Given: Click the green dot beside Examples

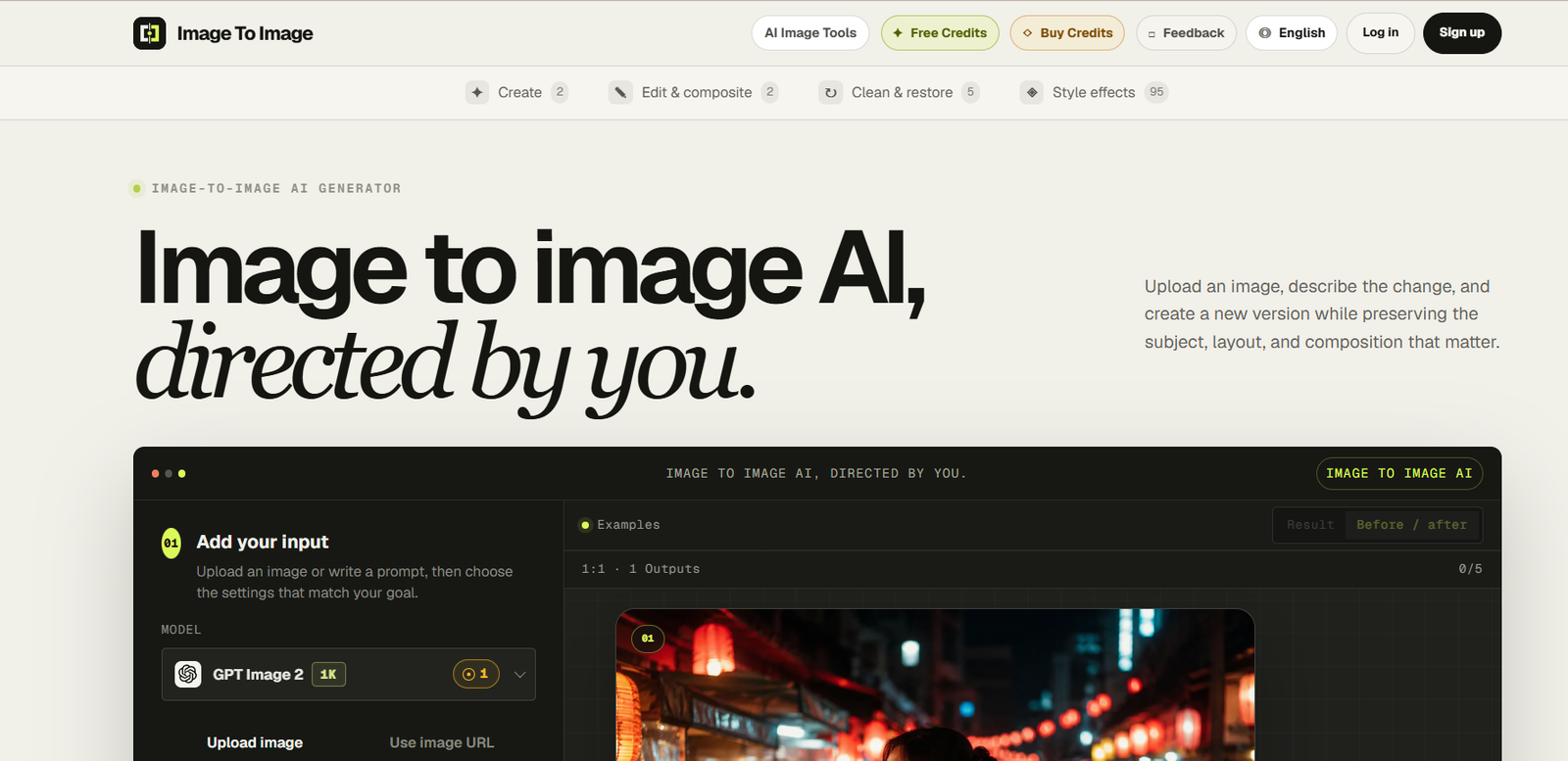Looking at the screenshot, I should pyautogui.click(x=585, y=525).
